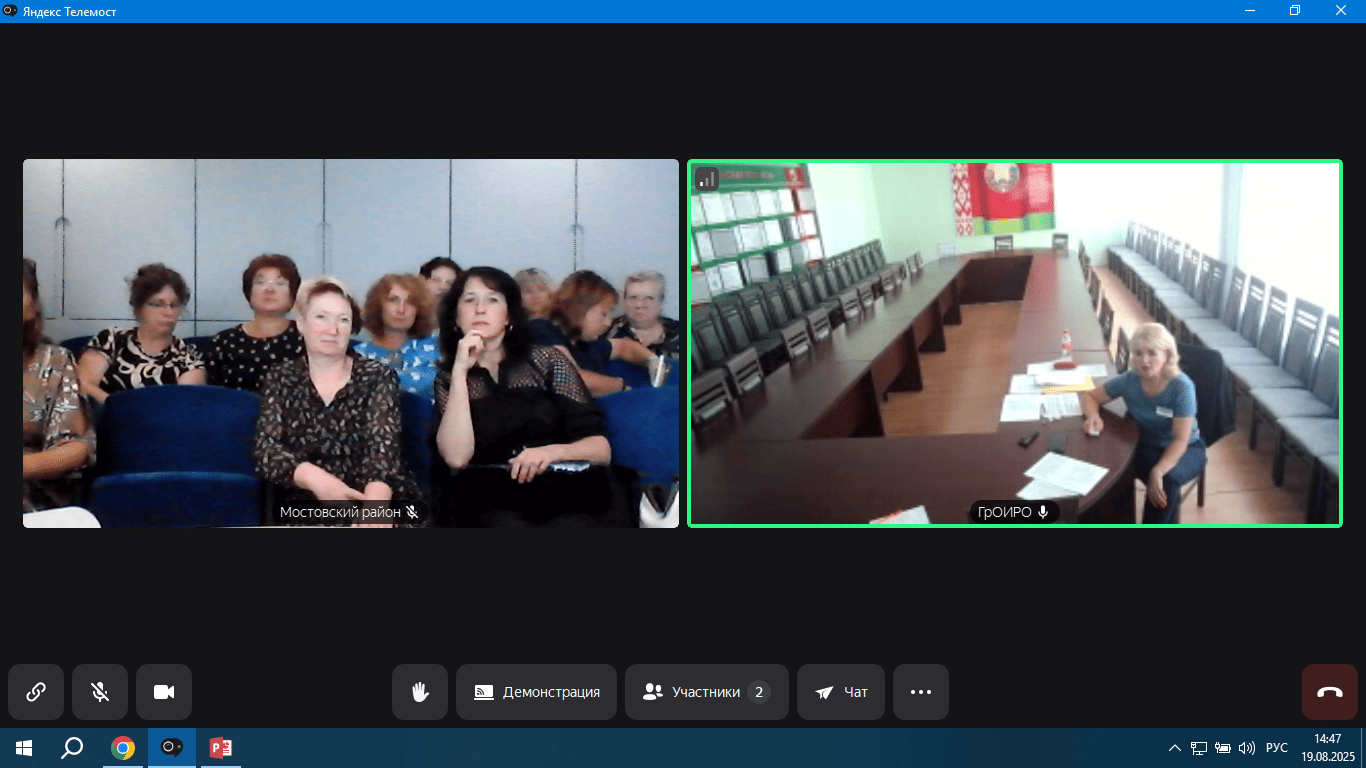Screen dimensions: 1366x768
Task: Open the Windows Start menu
Action: pos(24,748)
